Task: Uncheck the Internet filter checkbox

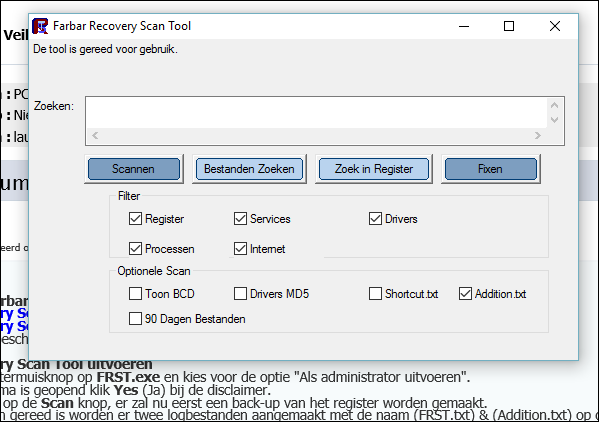Action: click(240, 249)
